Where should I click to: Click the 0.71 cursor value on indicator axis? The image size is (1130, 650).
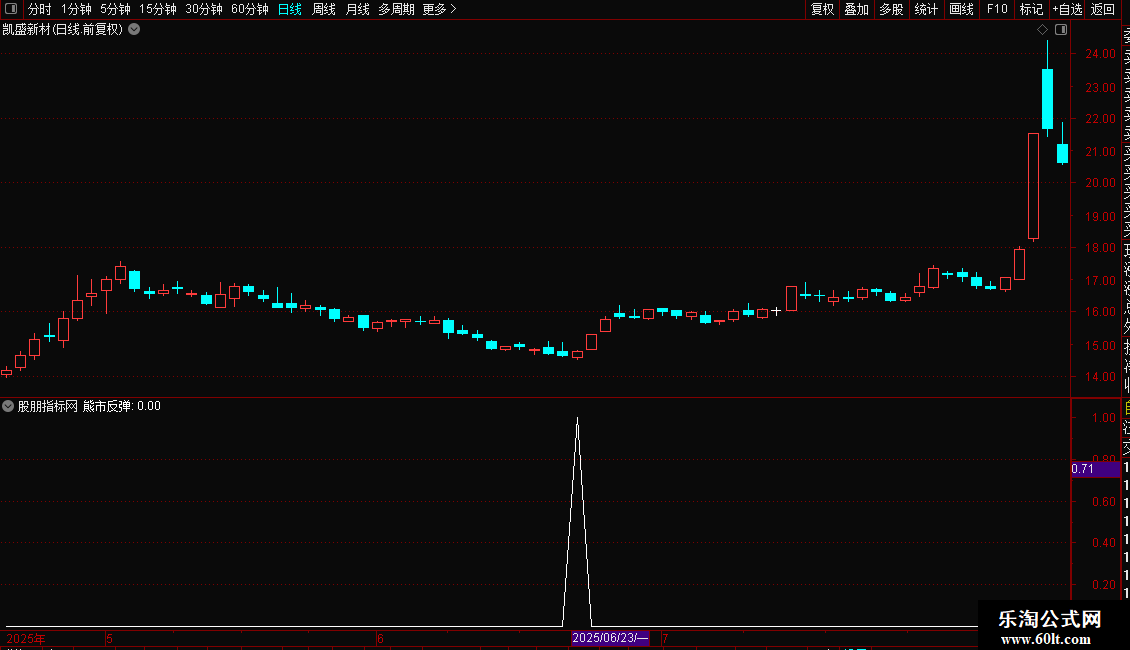tap(1095, 469)
